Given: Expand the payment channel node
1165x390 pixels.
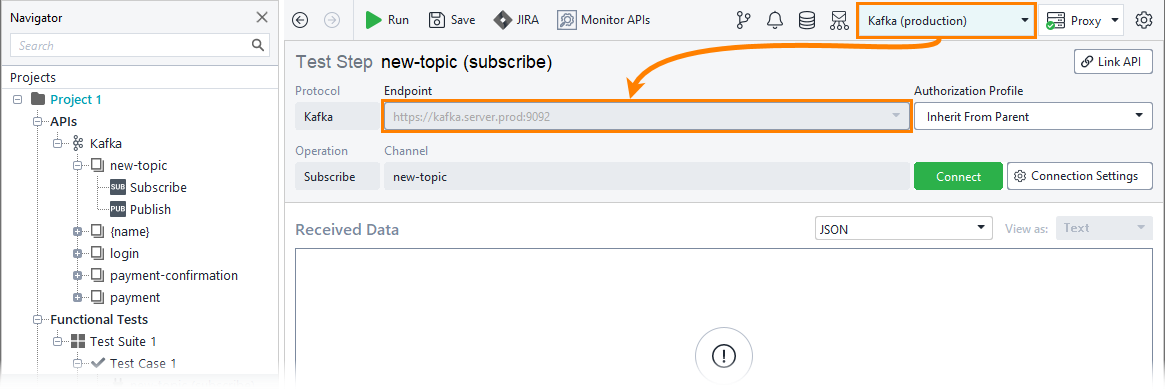Looking at the screenshot, I should tap(77, 298).
